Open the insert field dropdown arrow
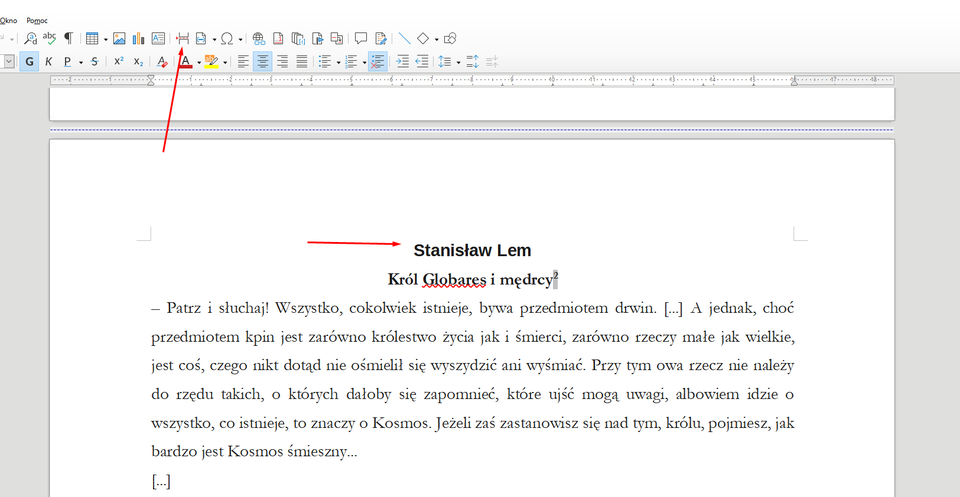 coord(214,39)
